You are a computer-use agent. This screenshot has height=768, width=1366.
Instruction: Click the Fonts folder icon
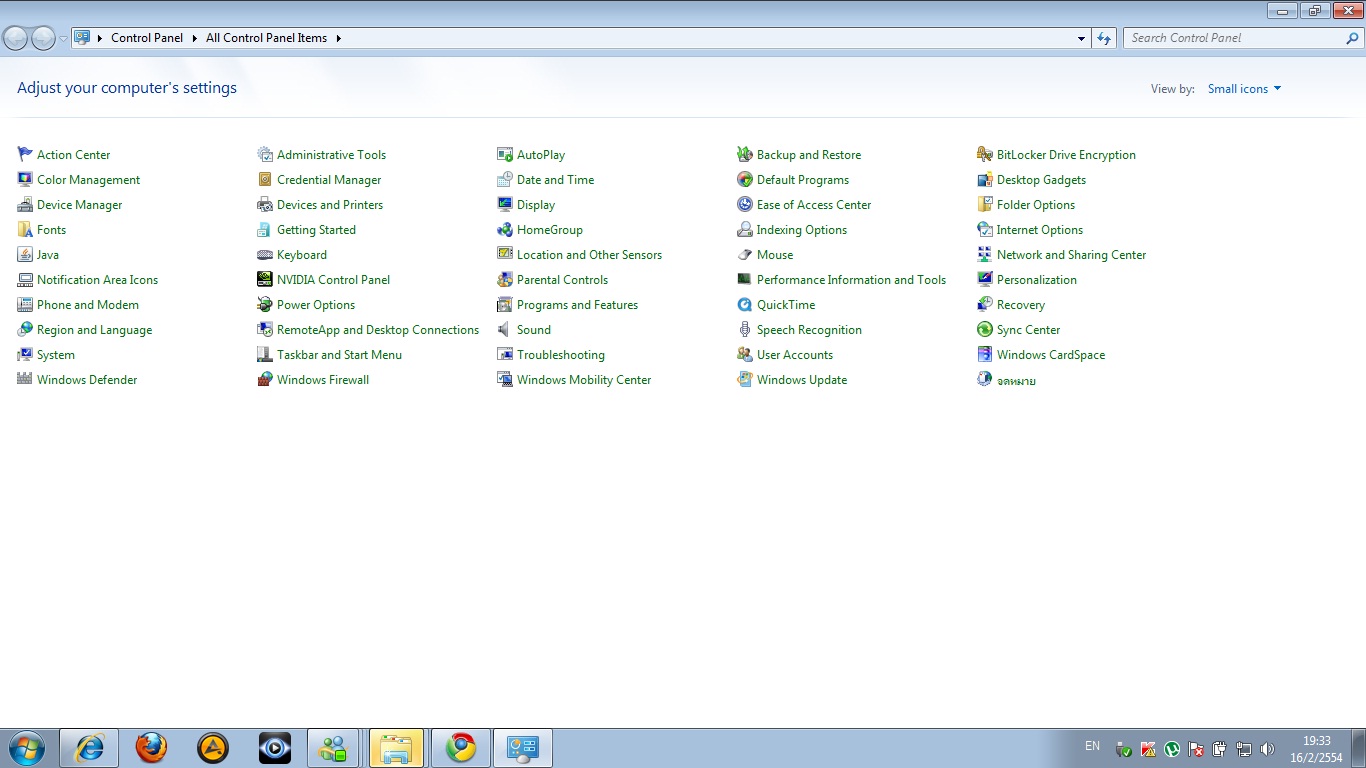click(x=25, y=229)
